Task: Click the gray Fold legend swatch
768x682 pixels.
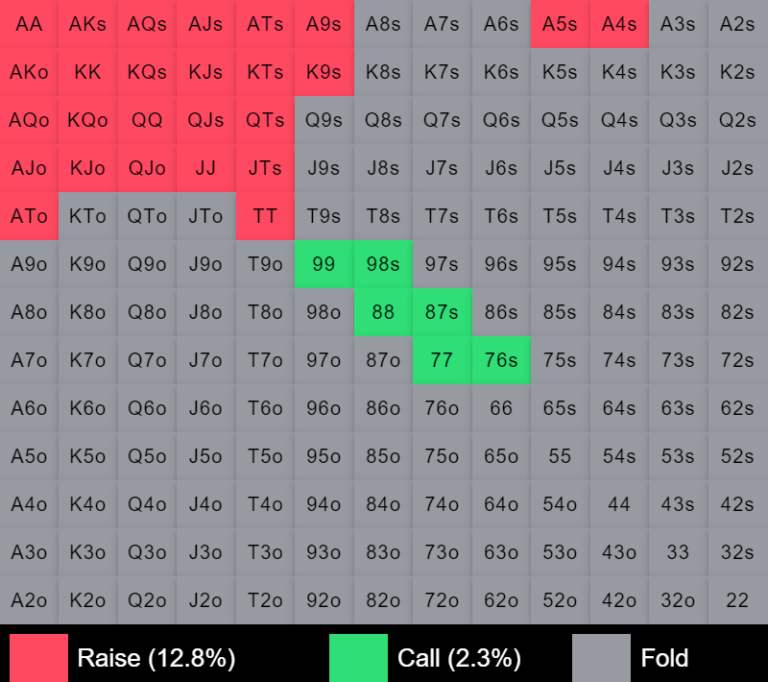Action: 601,657
